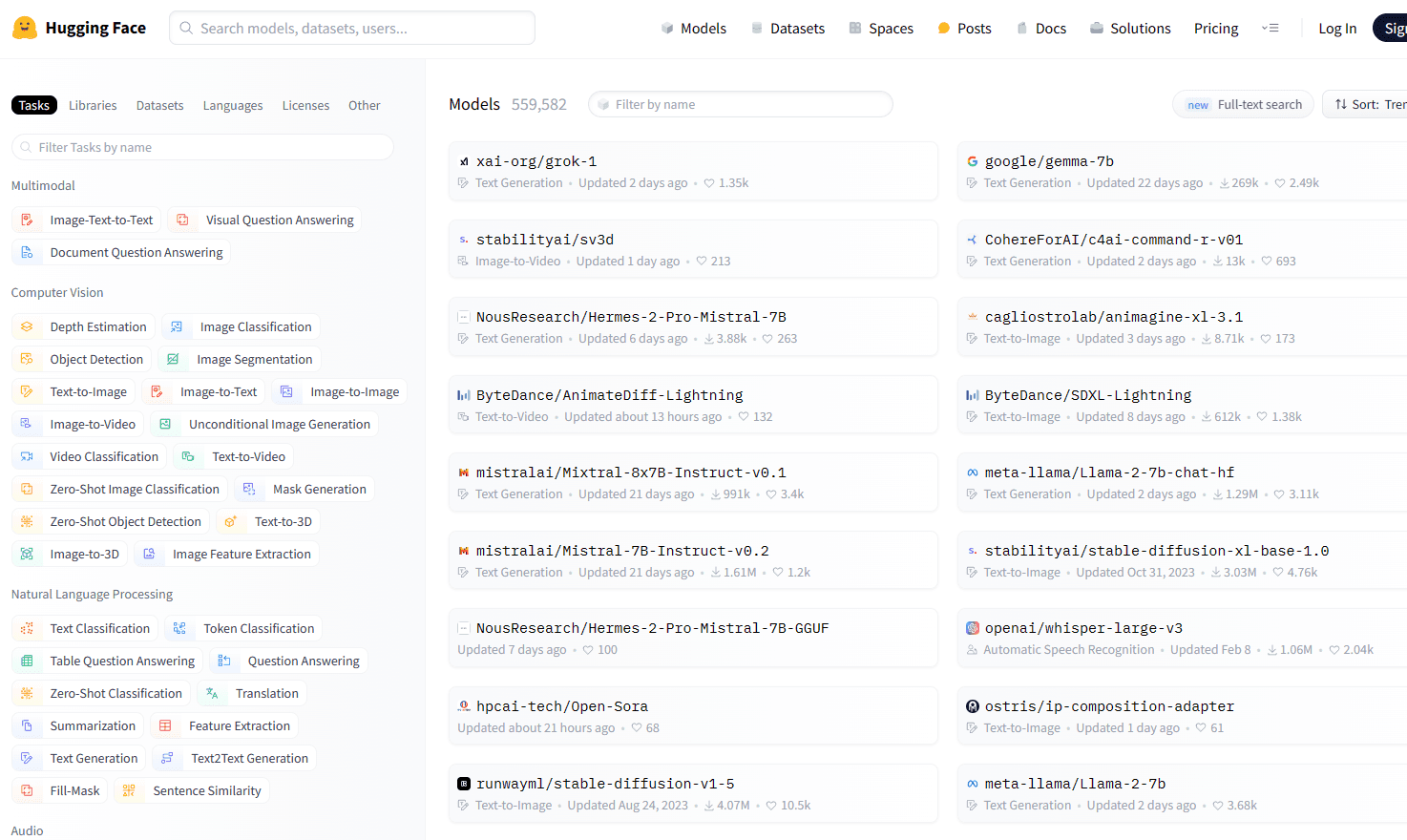Click the Table Question Answering icon
The height and width of the screenshot is (840, 1407).
pyautogui.click(x=28, y=661)
